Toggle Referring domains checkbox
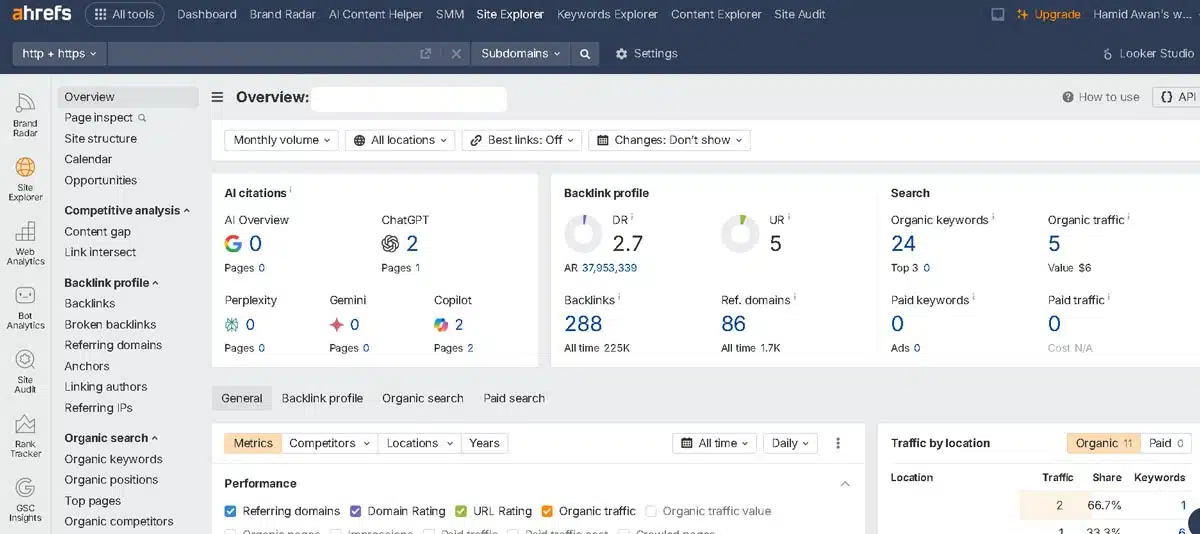This screenshot has height=534, width=1200. click(x=230, y=511)
